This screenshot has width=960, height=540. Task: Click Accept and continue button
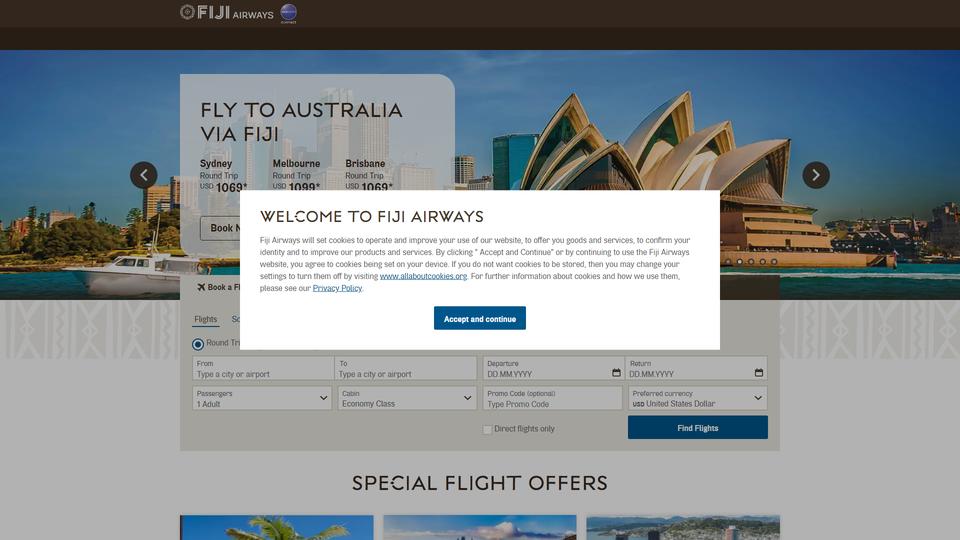coord(480,318)
